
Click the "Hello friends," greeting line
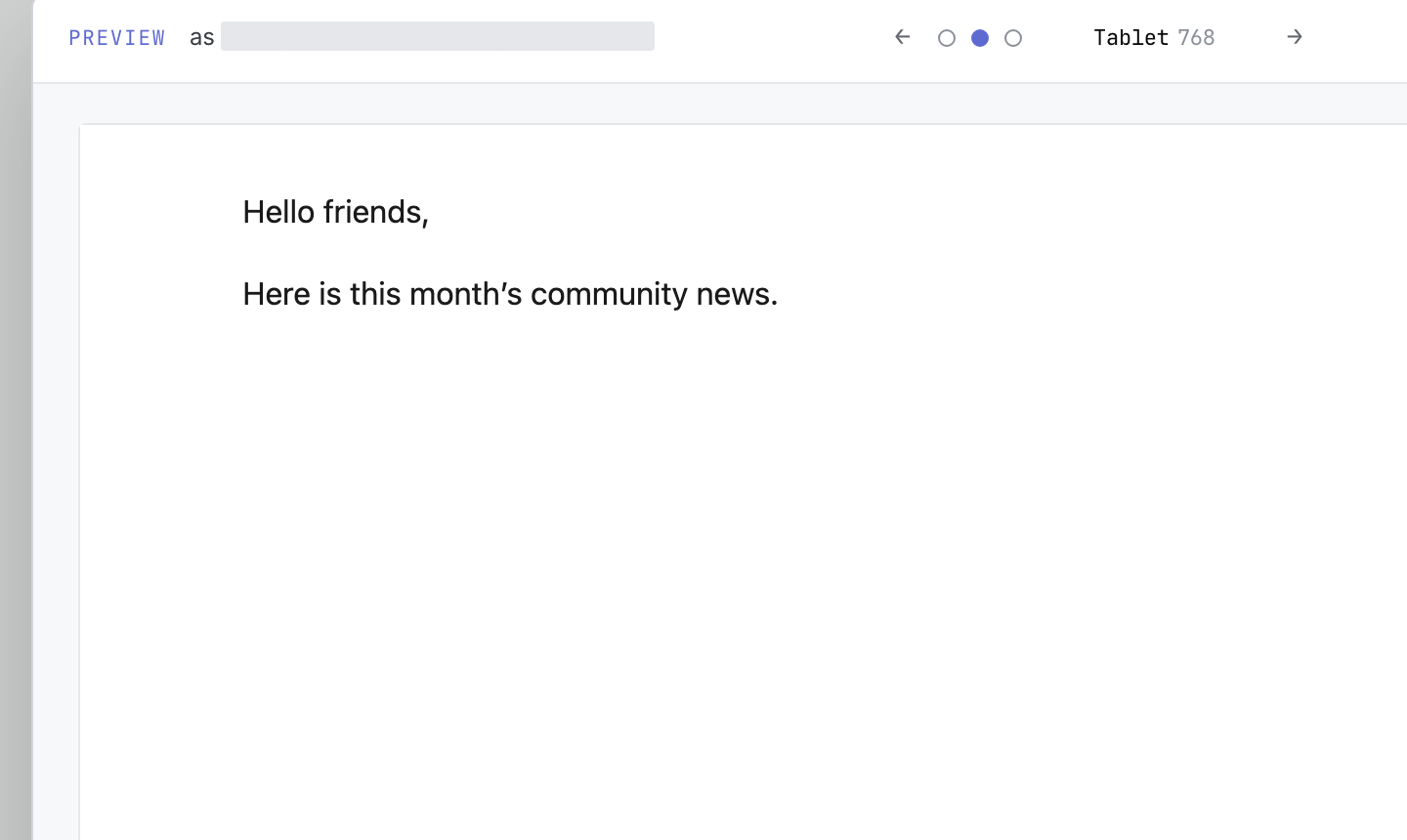[335, 211]
